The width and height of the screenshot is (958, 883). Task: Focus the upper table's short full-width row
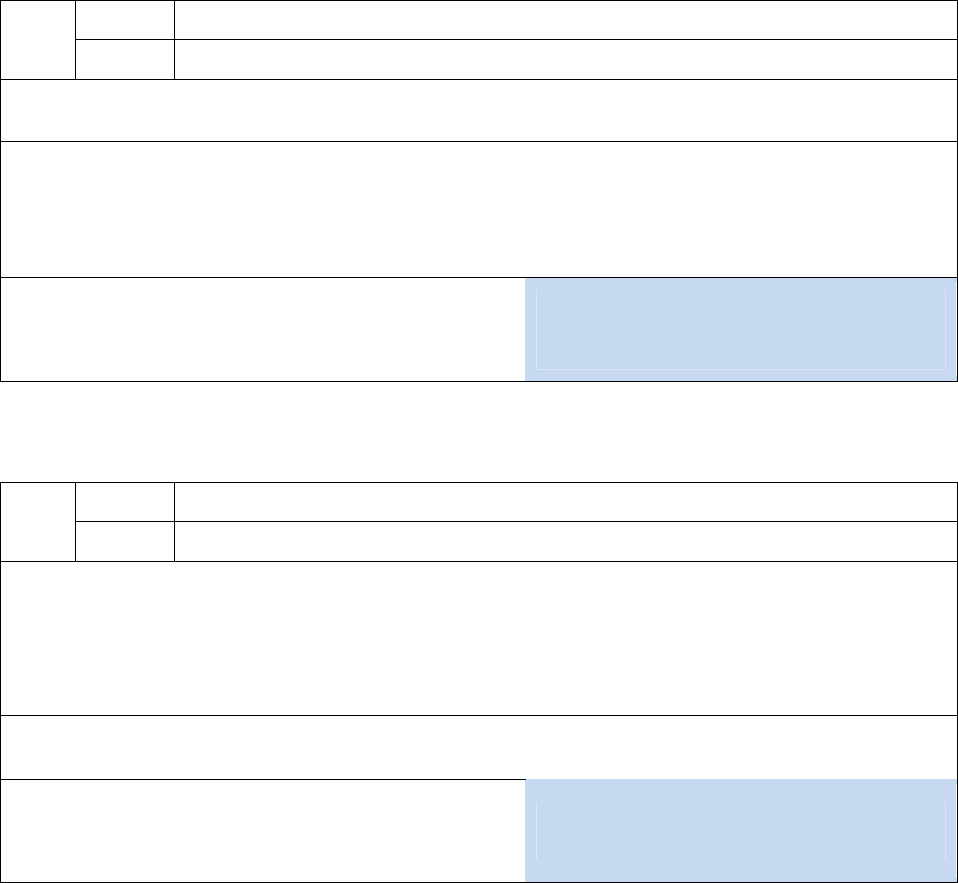pos(479,110)
